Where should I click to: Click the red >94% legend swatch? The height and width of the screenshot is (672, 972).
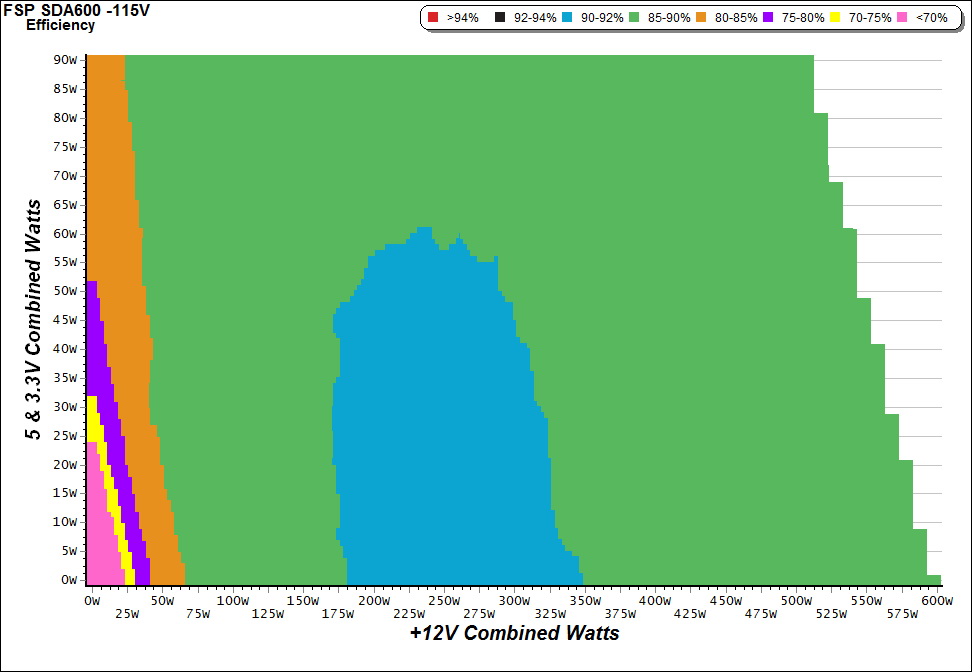pos(432,18)
